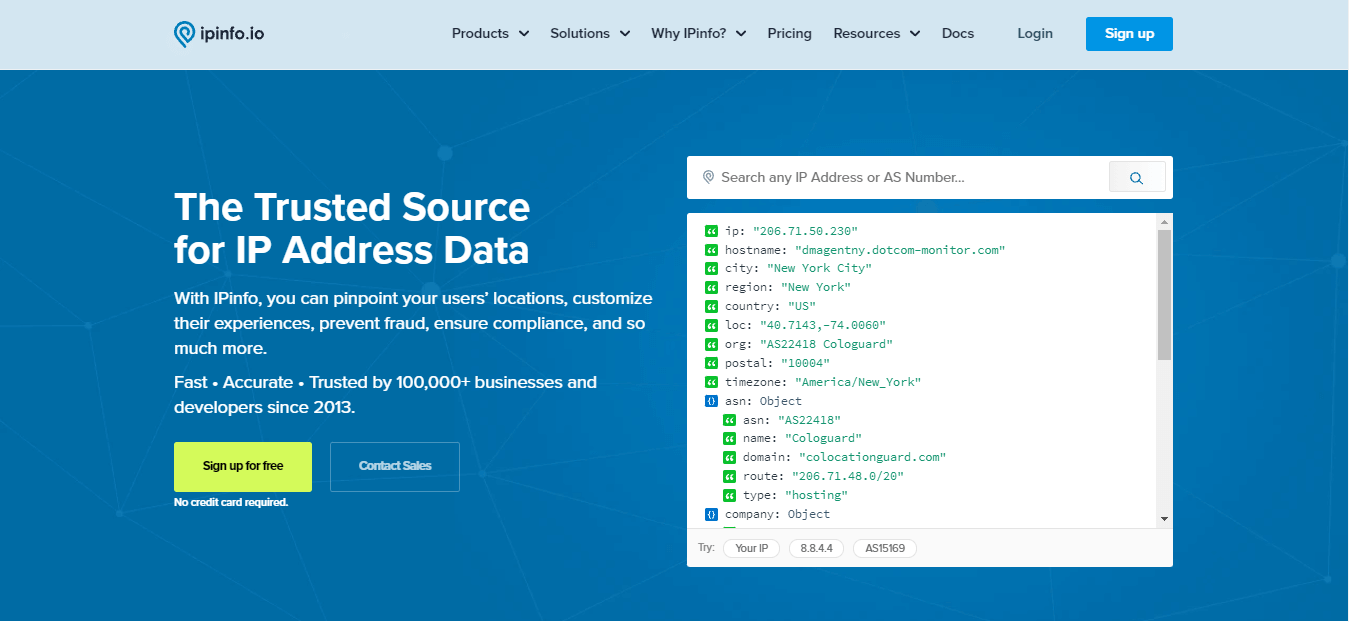This screenshot has width=1349, height=622.
Task: Try the 8.8.4.4 example lookup
Action: (x=817, y=549)
